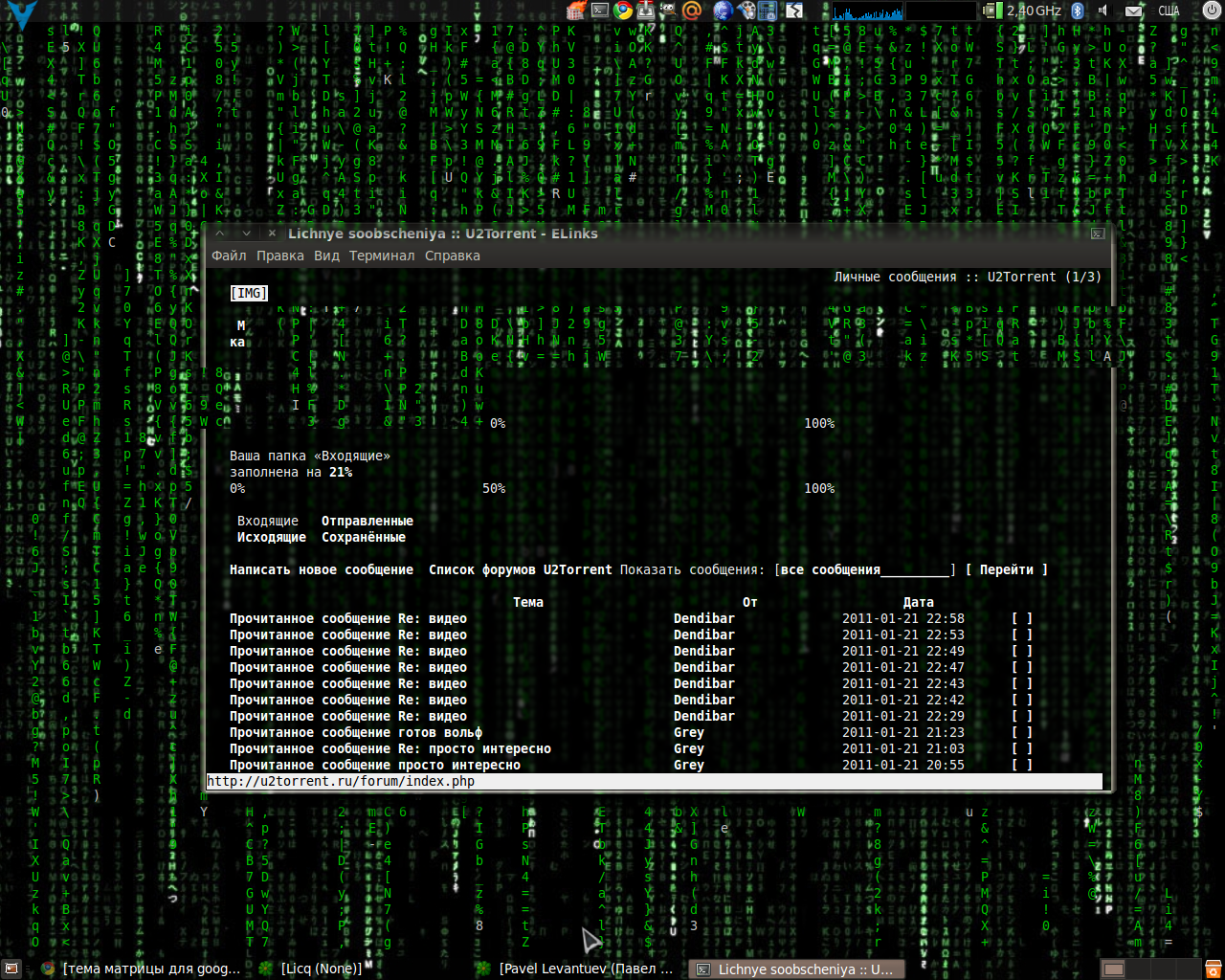
Task: Select the checkbox for 'готов вольф' message
Action: [1022, 732]
